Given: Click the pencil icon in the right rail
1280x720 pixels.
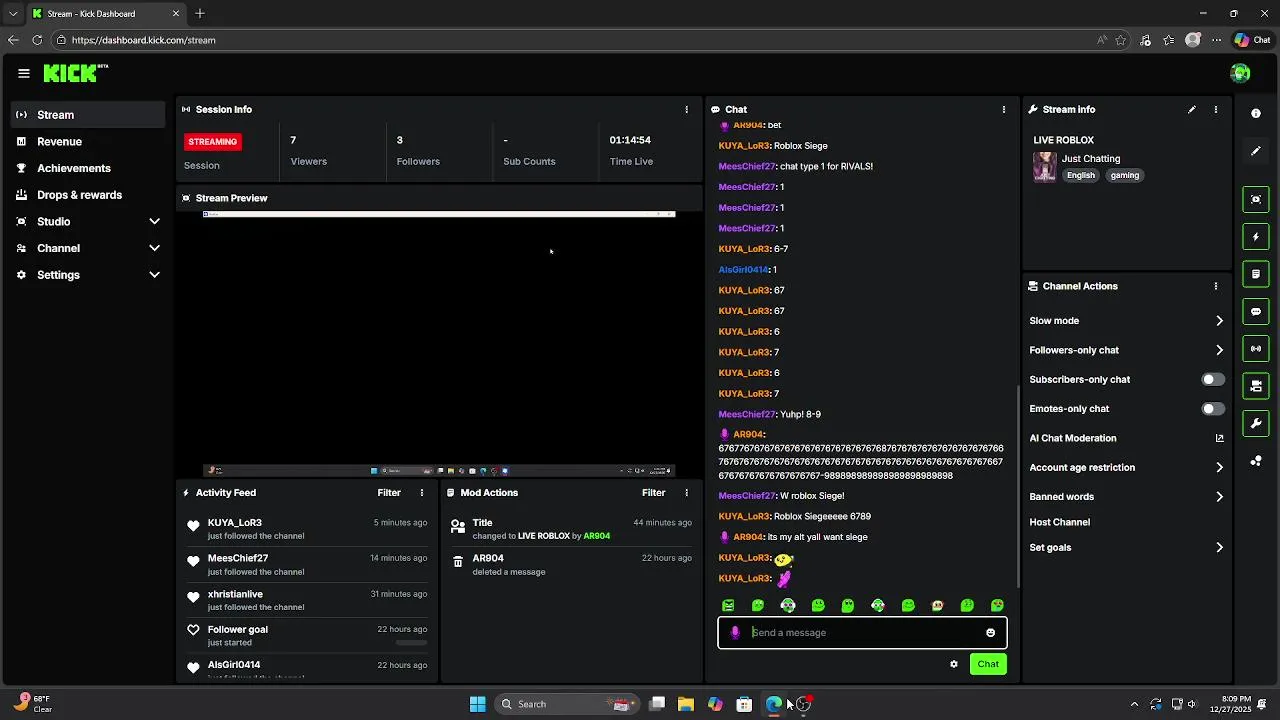Looking at the screenshot, I should click(x=1256, y=151).
